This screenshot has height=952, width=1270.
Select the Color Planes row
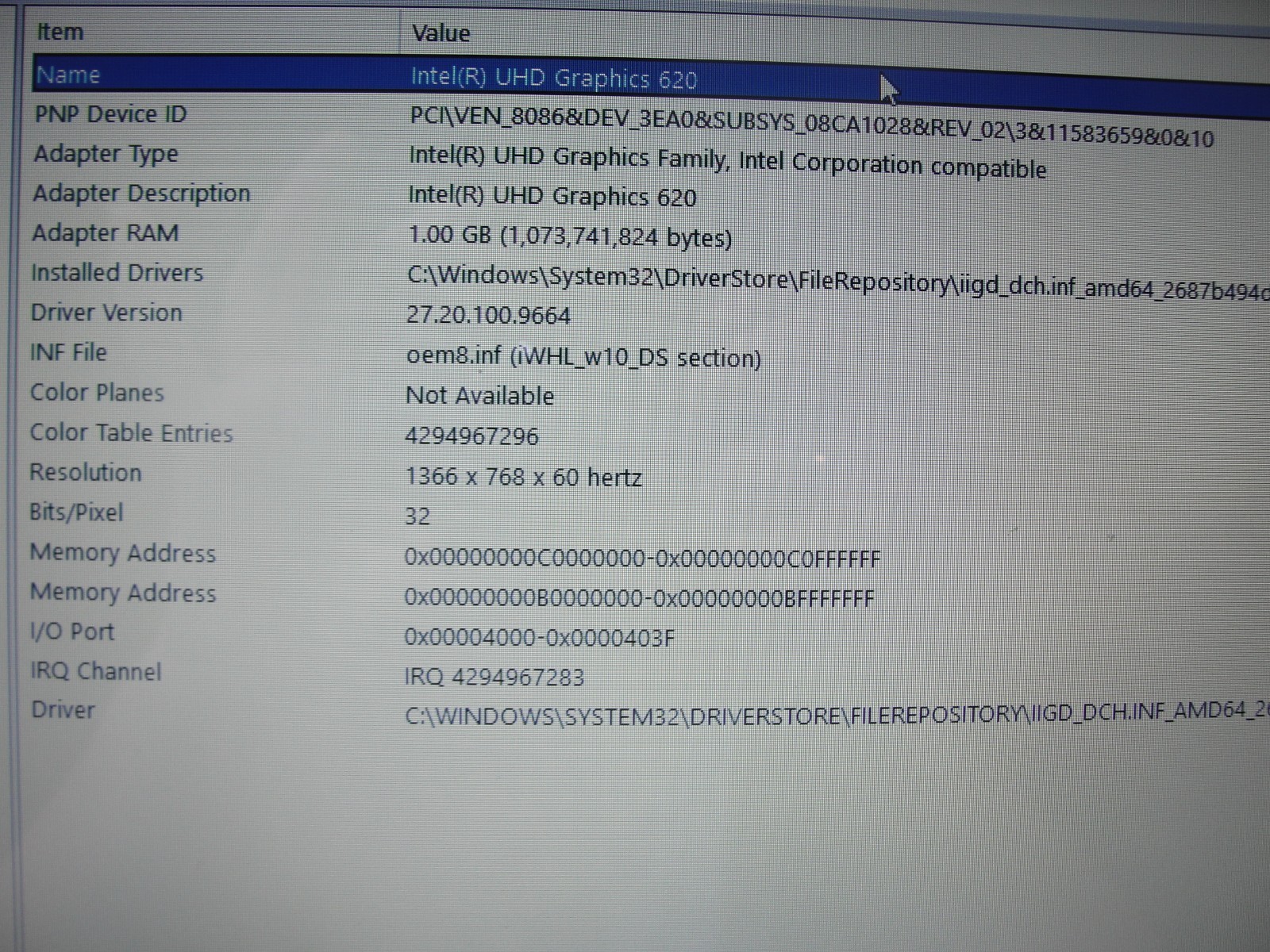(97, 393)
